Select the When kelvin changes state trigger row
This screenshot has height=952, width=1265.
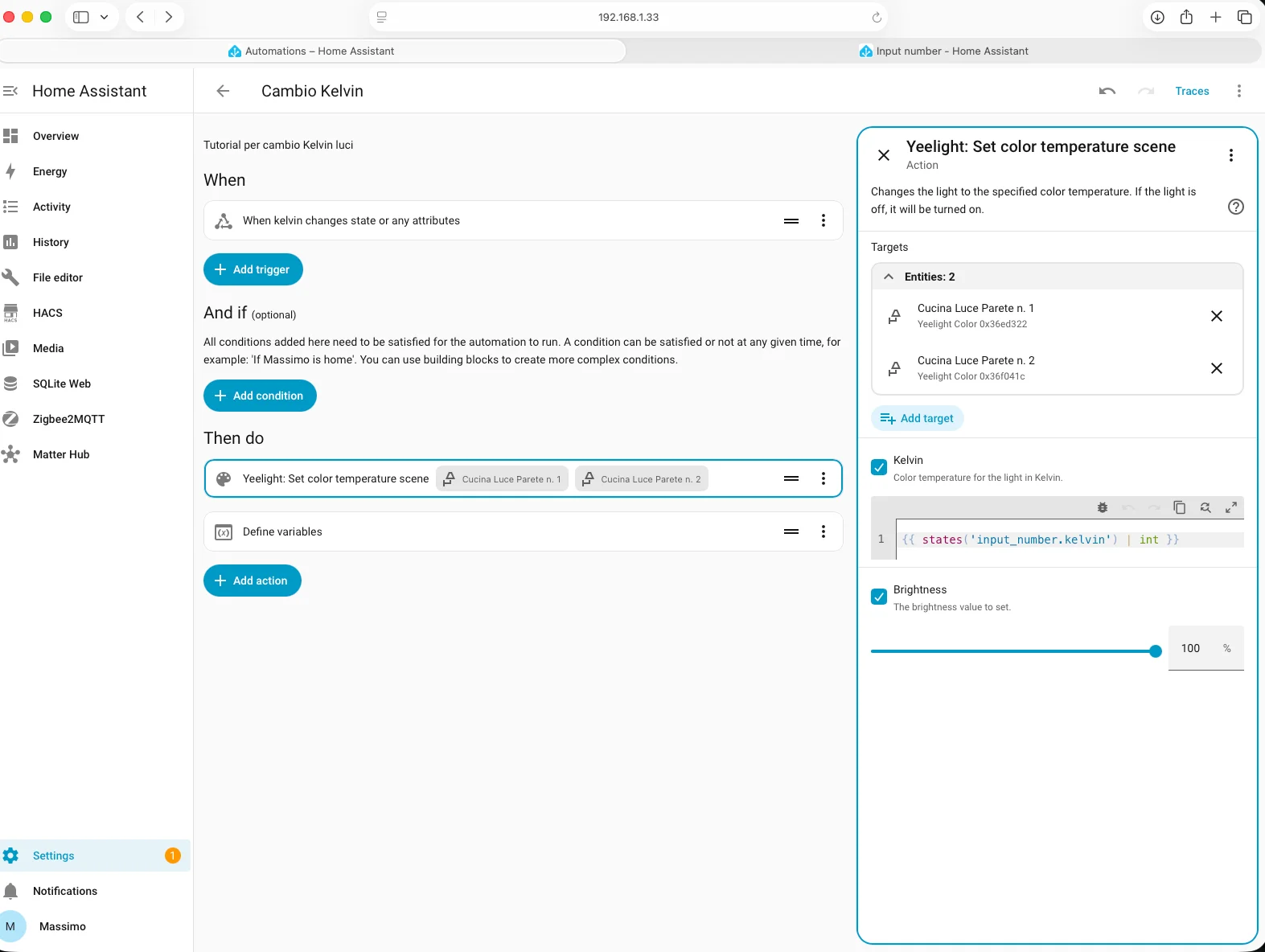[523, 220]
